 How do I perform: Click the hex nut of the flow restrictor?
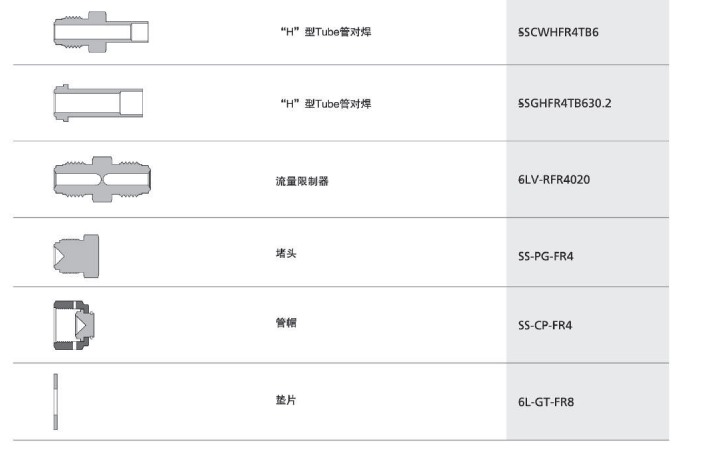102,179
